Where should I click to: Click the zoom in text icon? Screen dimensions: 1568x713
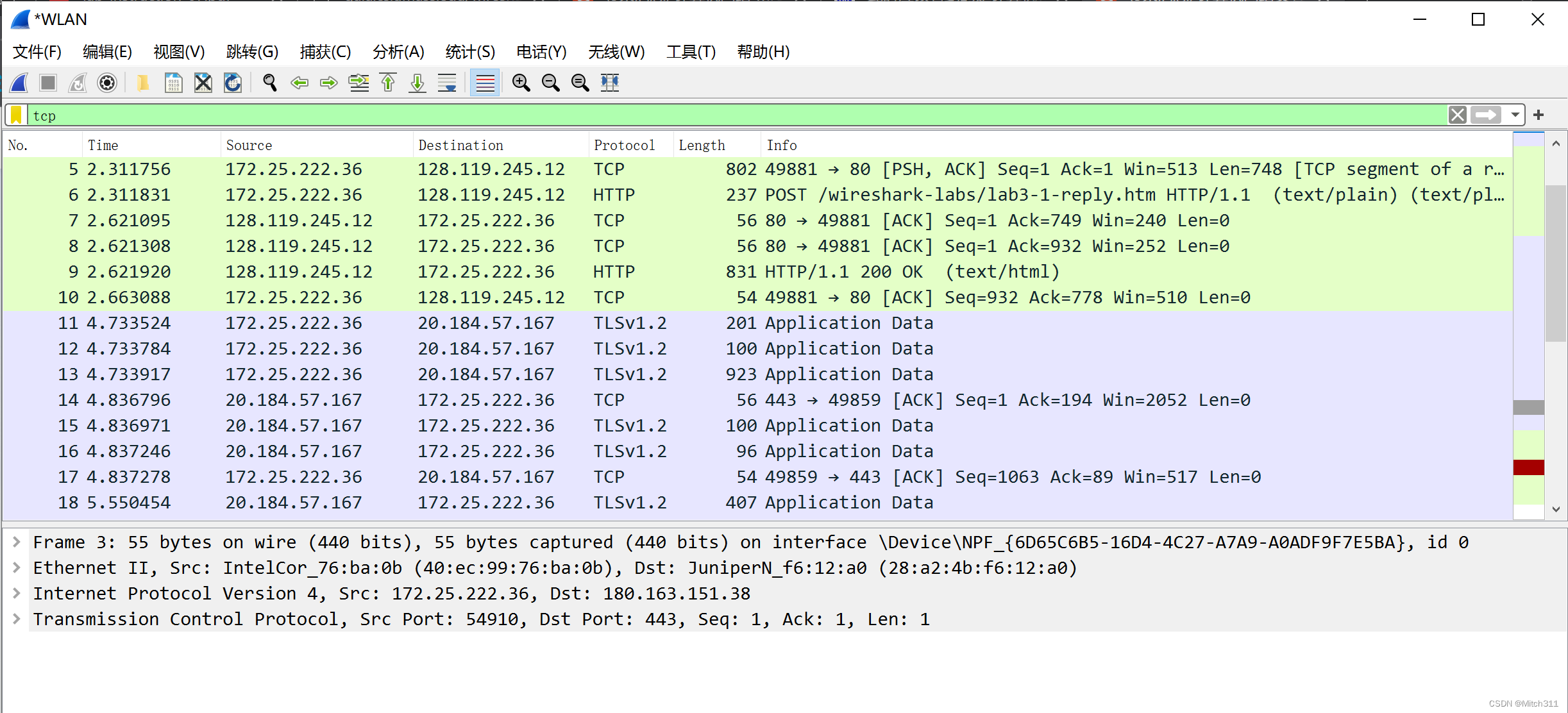[521, 83]
